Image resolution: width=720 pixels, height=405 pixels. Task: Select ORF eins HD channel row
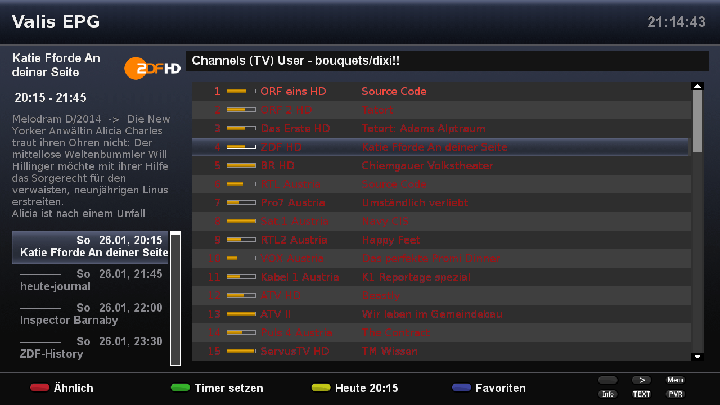440,91
